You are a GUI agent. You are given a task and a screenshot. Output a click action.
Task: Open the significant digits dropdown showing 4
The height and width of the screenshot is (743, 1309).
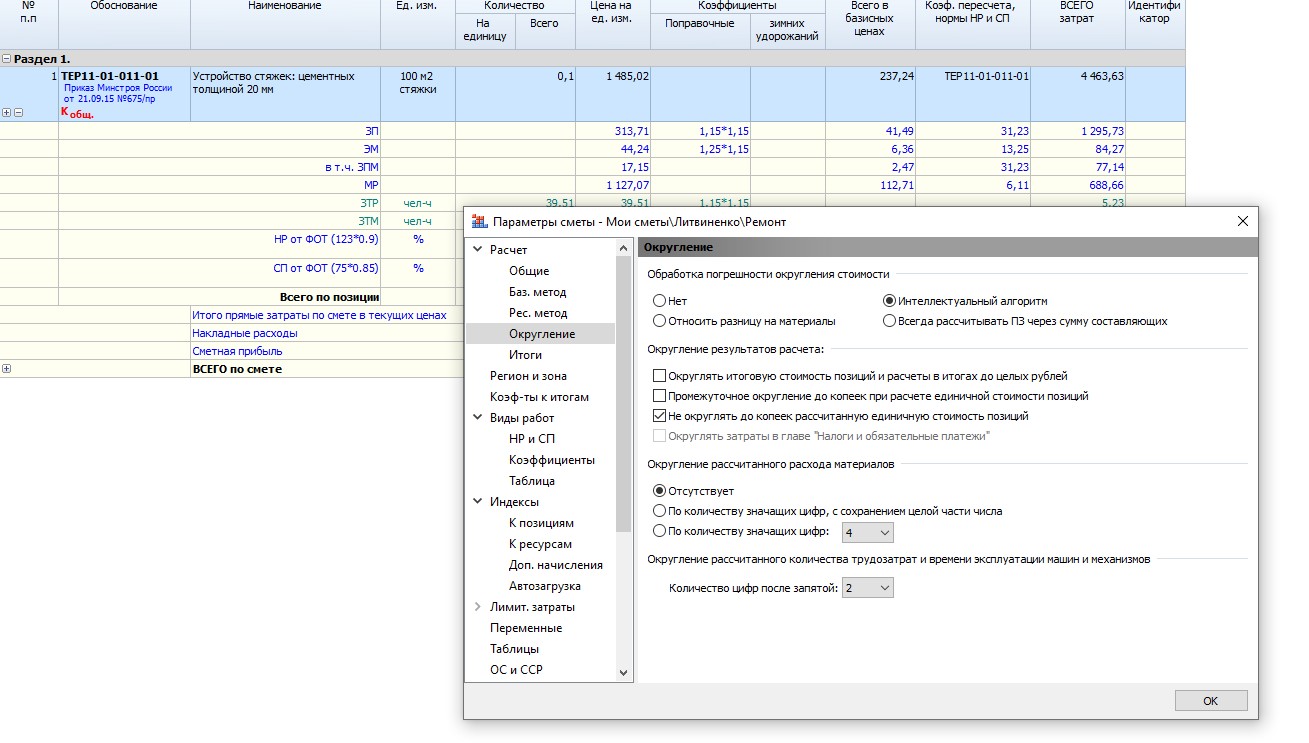868,533
